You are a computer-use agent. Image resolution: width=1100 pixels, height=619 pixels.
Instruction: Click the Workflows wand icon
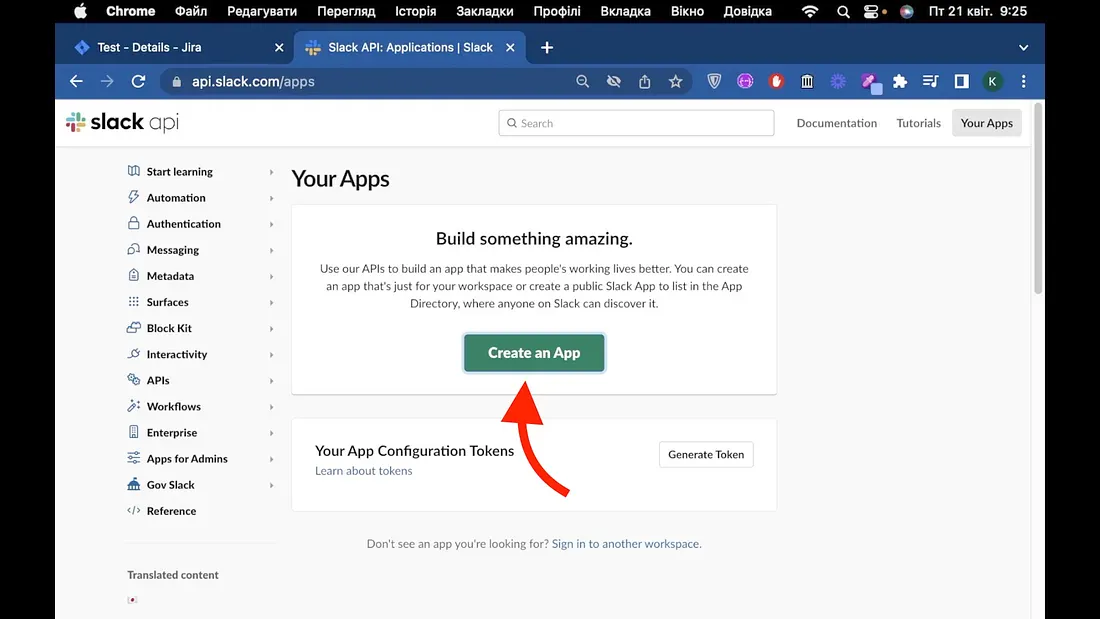click(133, 406)
